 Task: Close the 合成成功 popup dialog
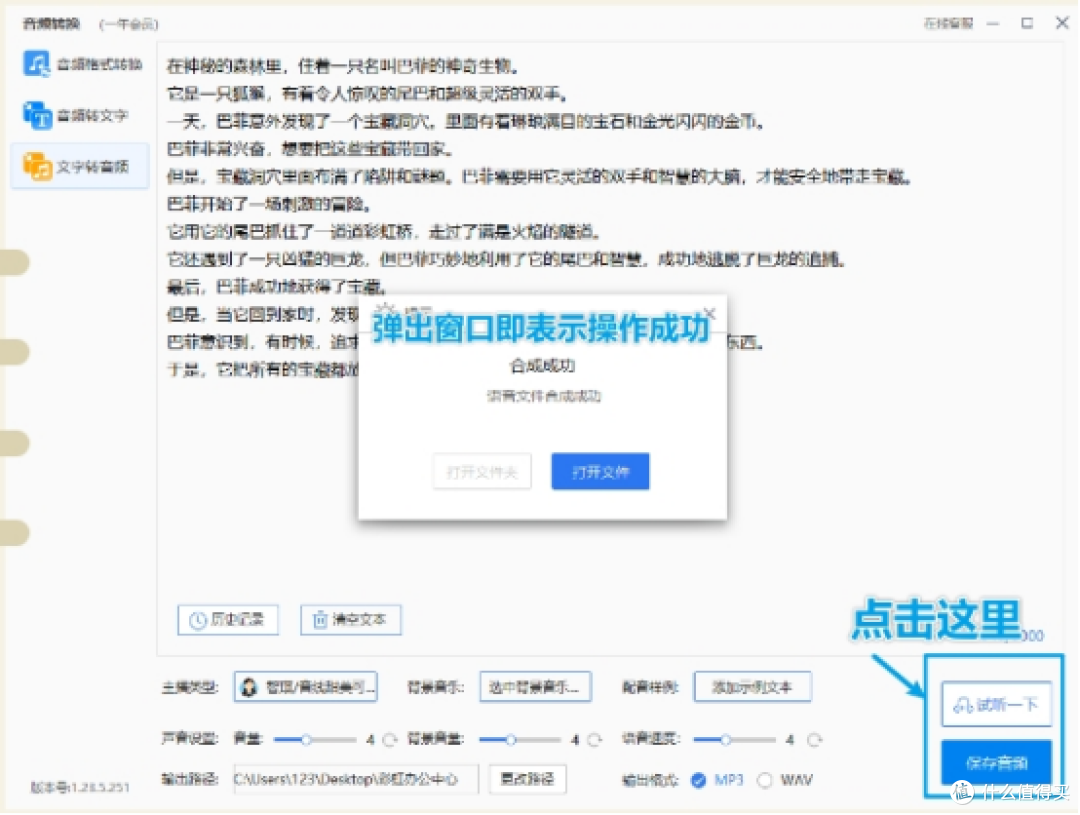coord(709,314)
